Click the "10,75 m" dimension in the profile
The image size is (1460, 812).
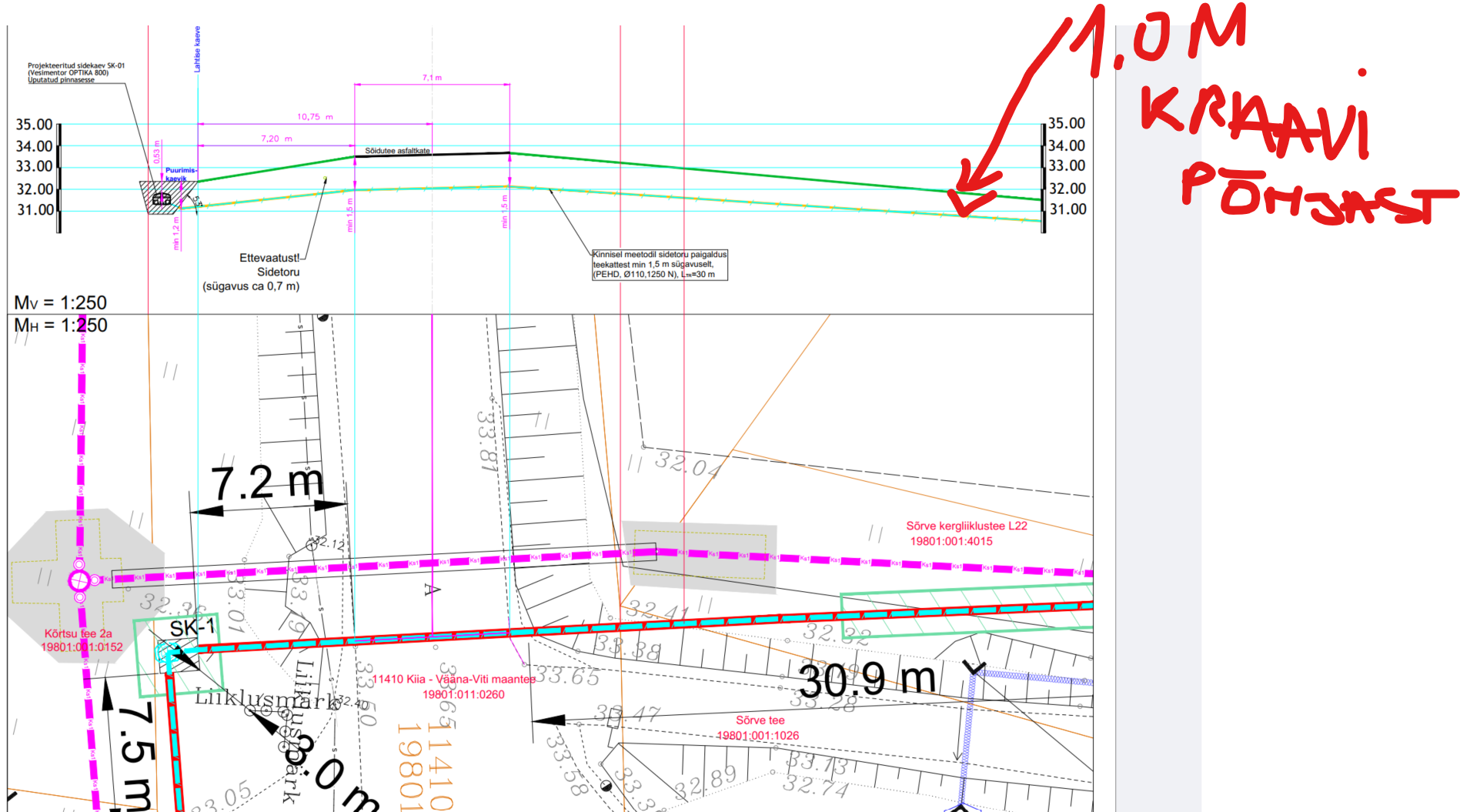click(x=315, y=117)
